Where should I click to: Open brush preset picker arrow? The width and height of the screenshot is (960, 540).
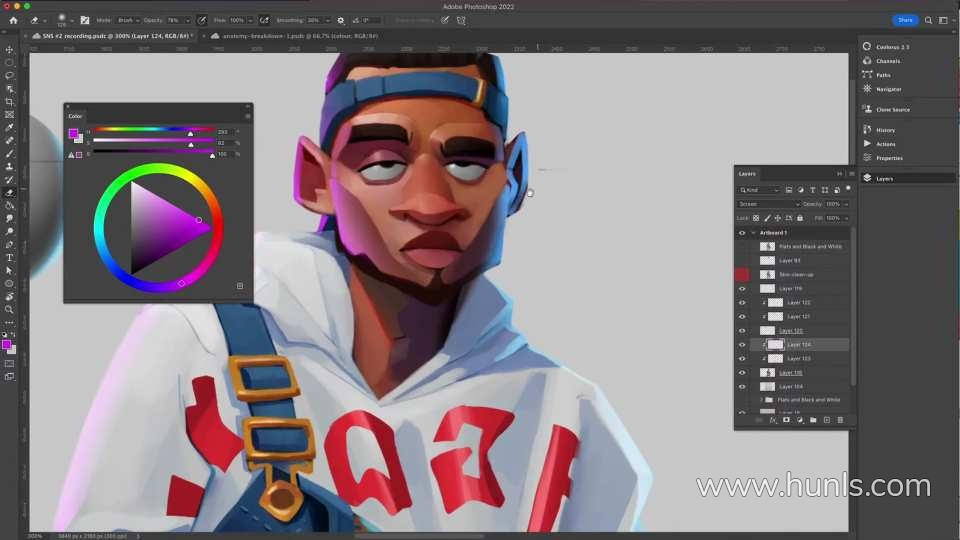click(72, 20)
